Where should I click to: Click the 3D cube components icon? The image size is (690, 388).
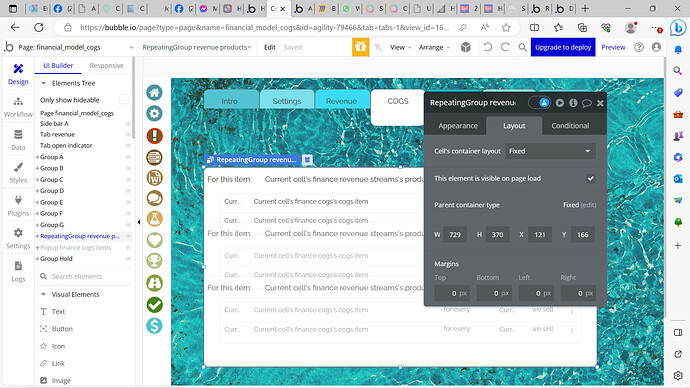[x=466, y=47]
